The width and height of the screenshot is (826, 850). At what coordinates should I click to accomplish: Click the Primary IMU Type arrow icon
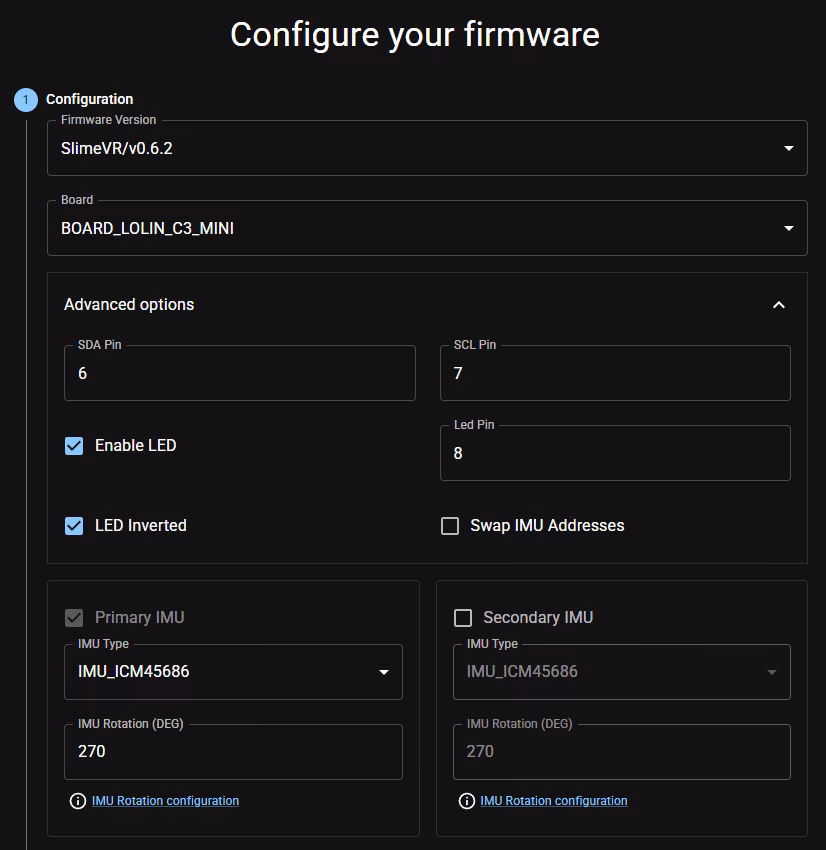(384, 672)
